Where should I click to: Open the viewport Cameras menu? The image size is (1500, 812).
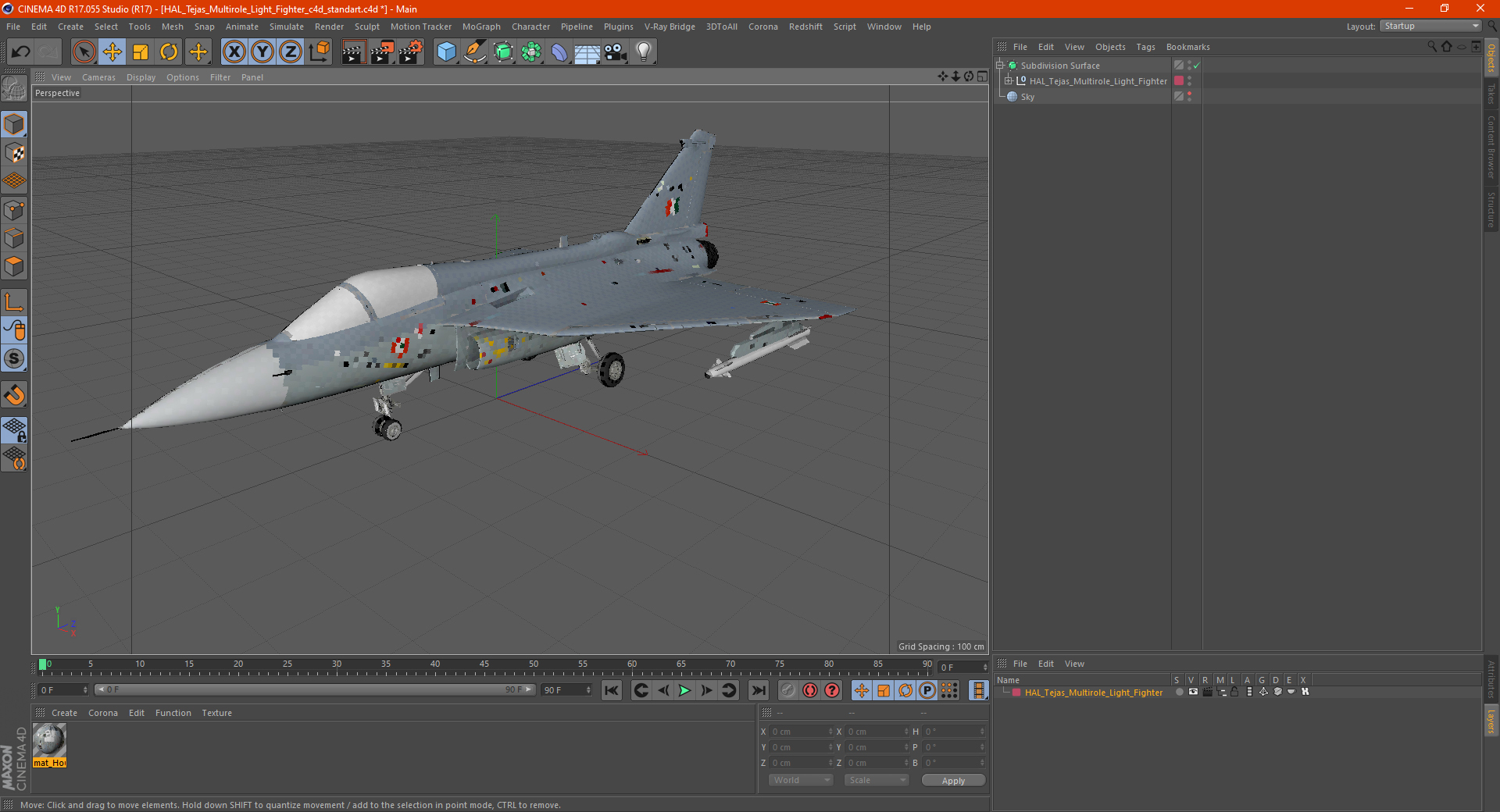98,77
